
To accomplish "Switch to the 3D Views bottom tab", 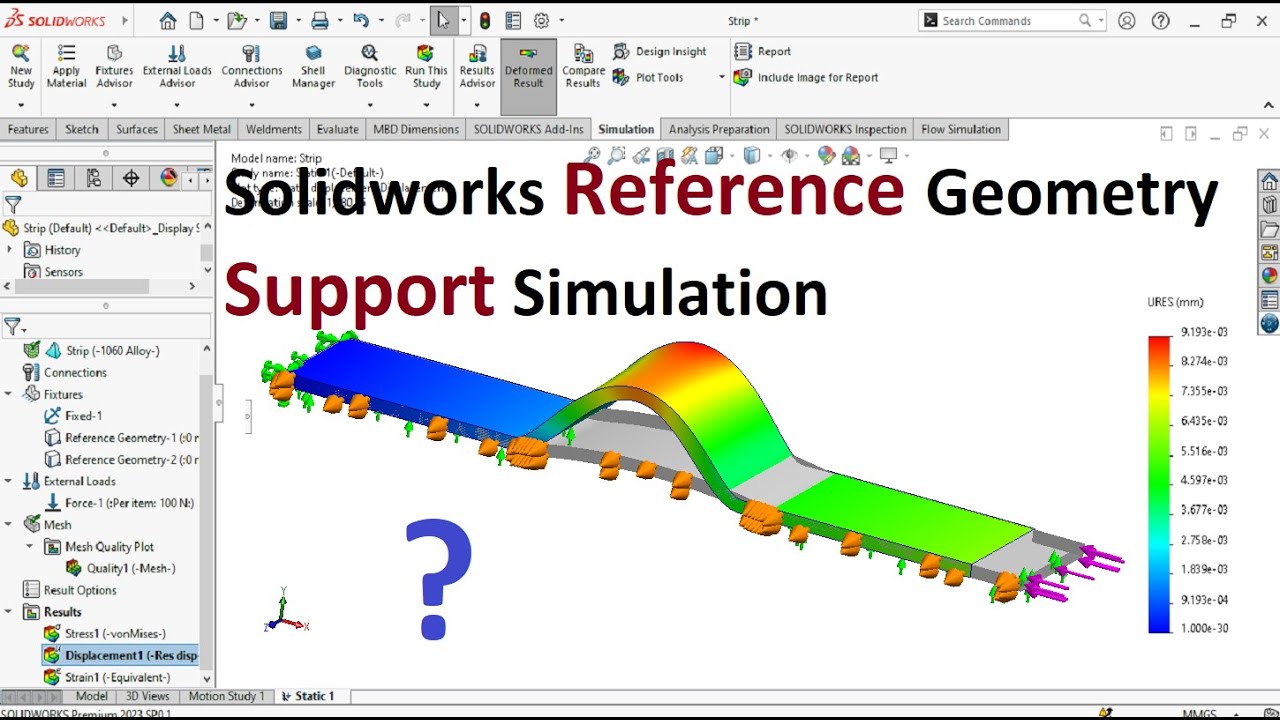I will pyautogui.click(x=147, y=696).
